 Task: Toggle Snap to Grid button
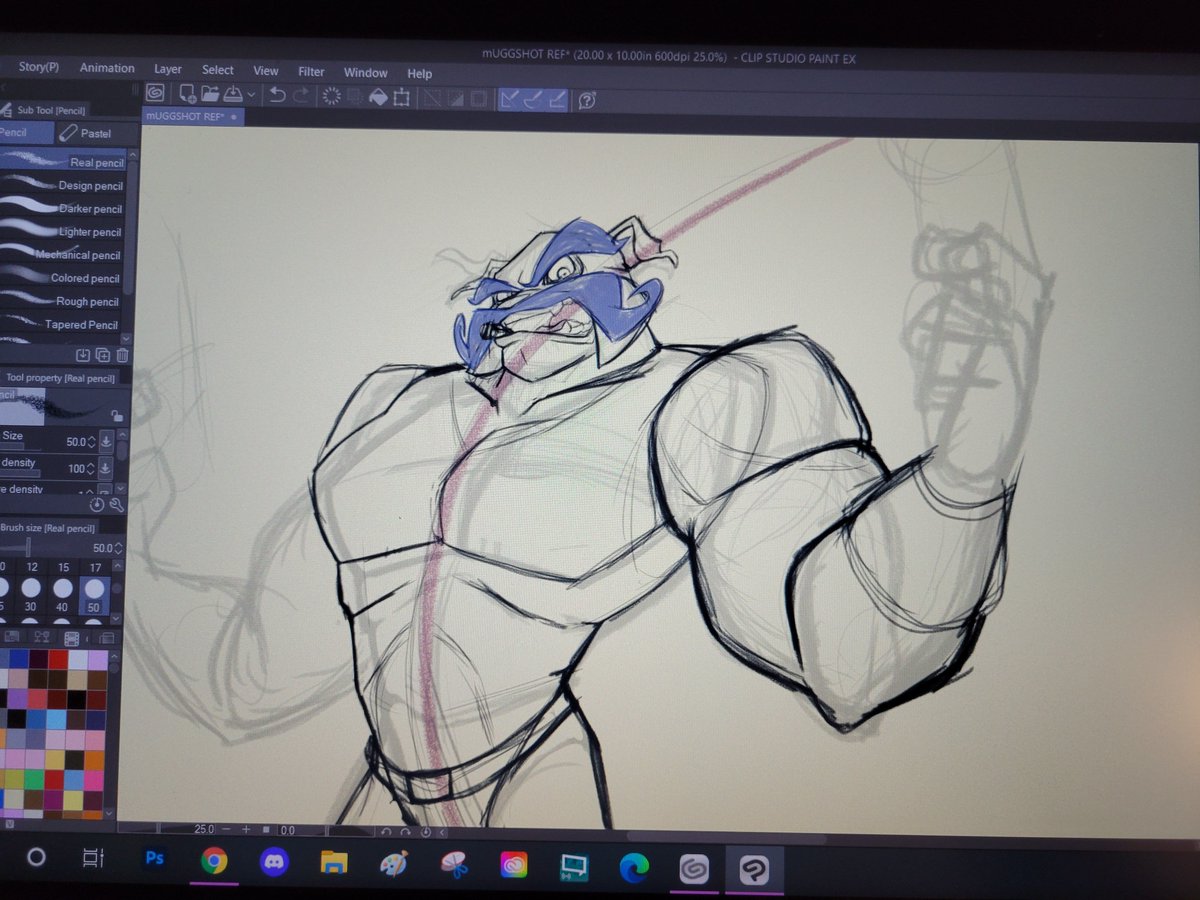pos(557,99)
